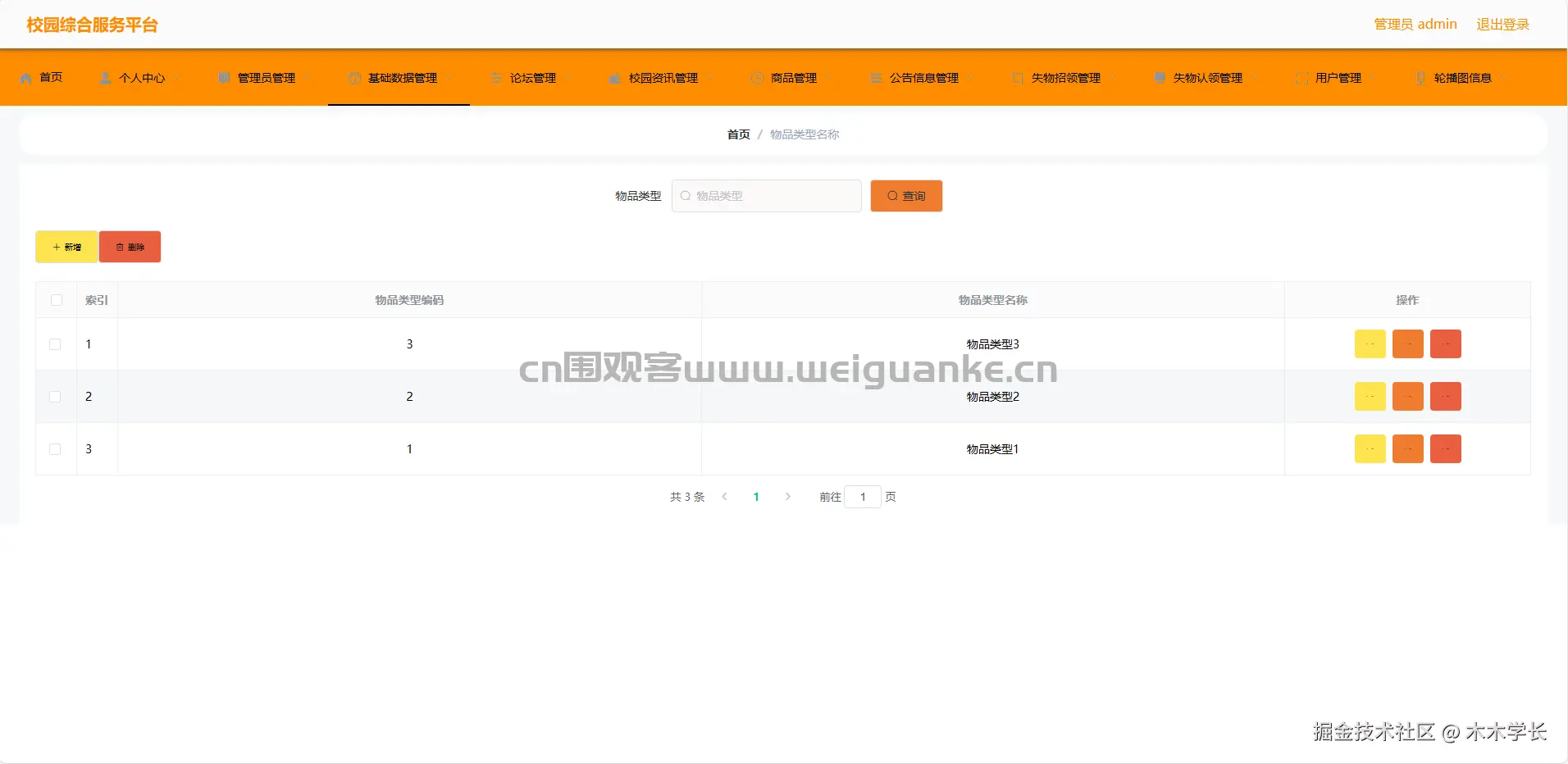The height and width of the screenshot is (764, 1568).
Task: Go to the previous page arrow
Action: coord(724,497)
